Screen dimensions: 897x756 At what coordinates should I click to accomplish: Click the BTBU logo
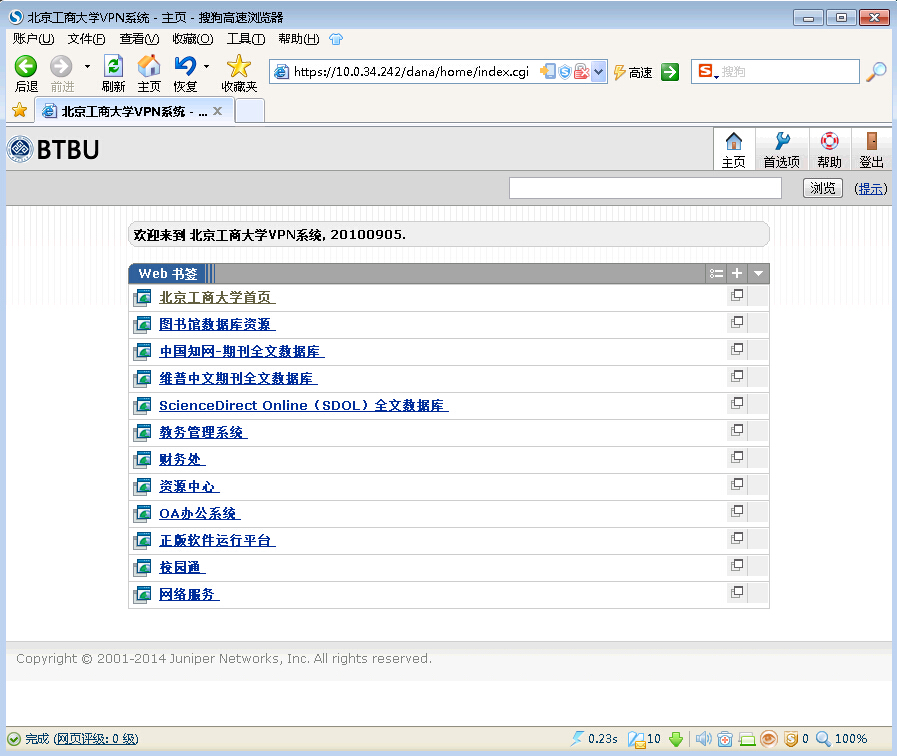tap(53, 149)
